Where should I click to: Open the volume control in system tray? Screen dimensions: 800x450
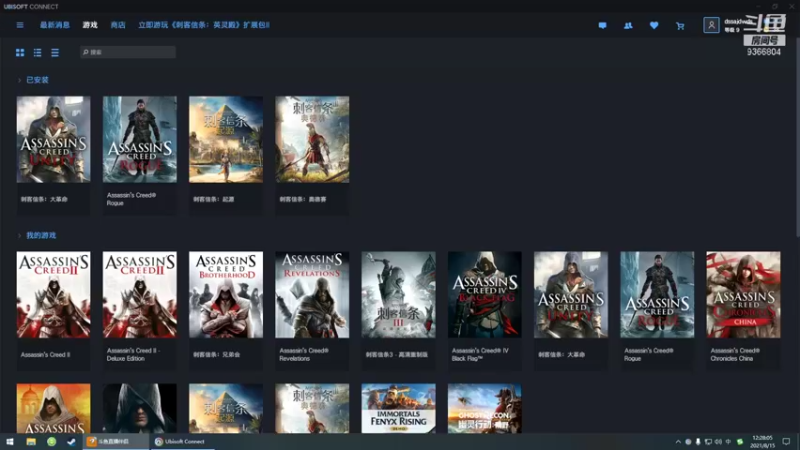click(x=718, y=442)
